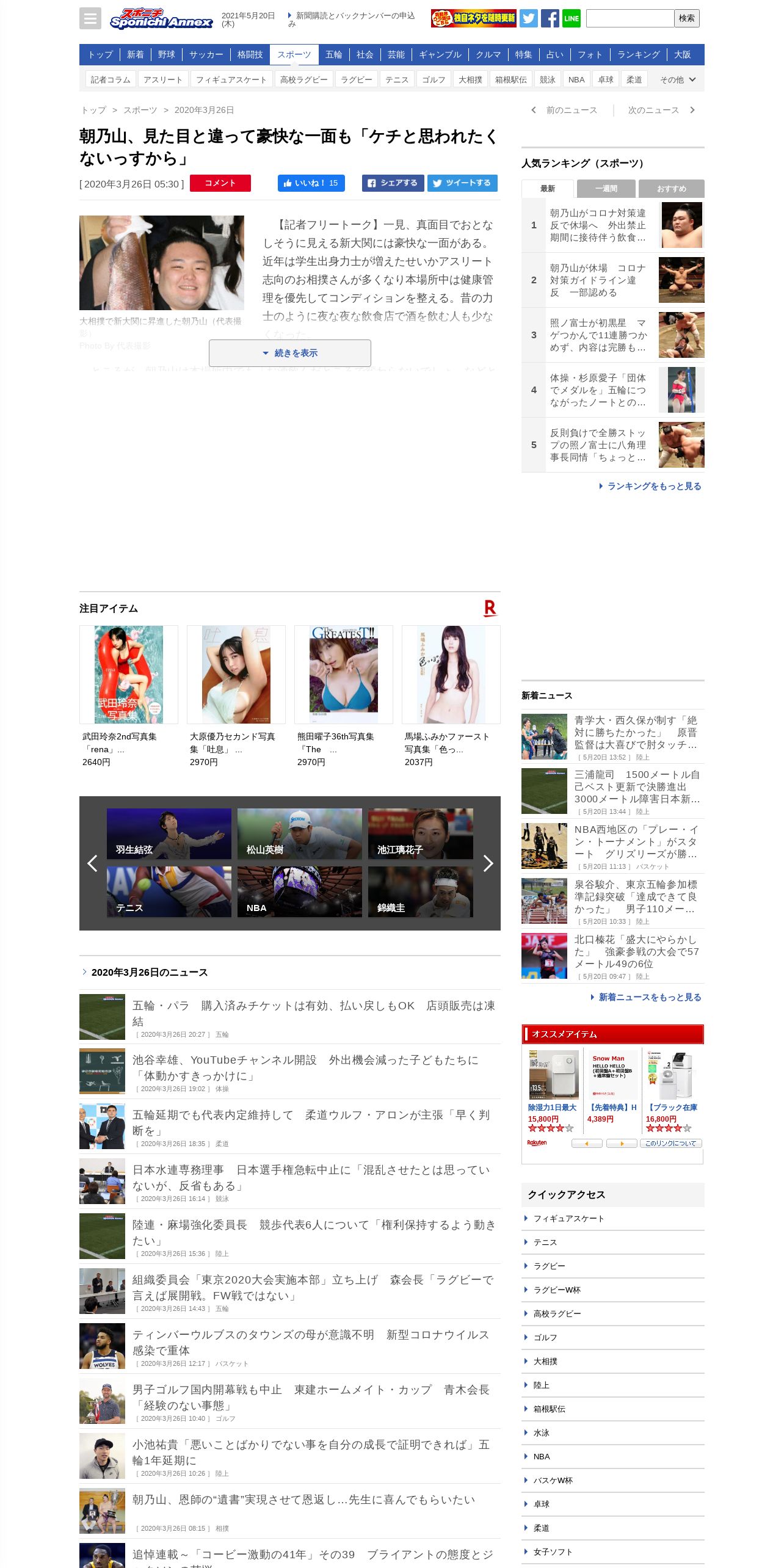This screenshot has height=1568, width=784.
Task: Select the ランキング nav menu item
Action: [x=639, y=54]
